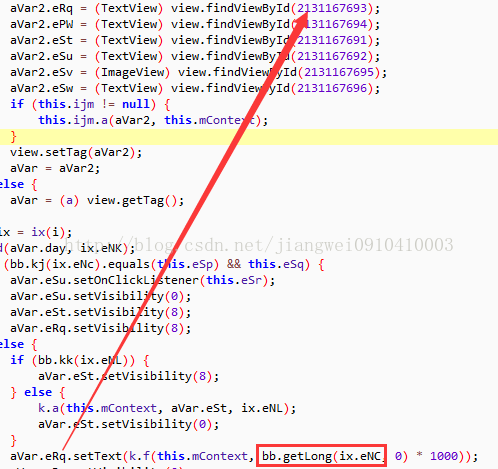Click the 'aVar.eRq.setText(k.f(' line

coord(244,456)
